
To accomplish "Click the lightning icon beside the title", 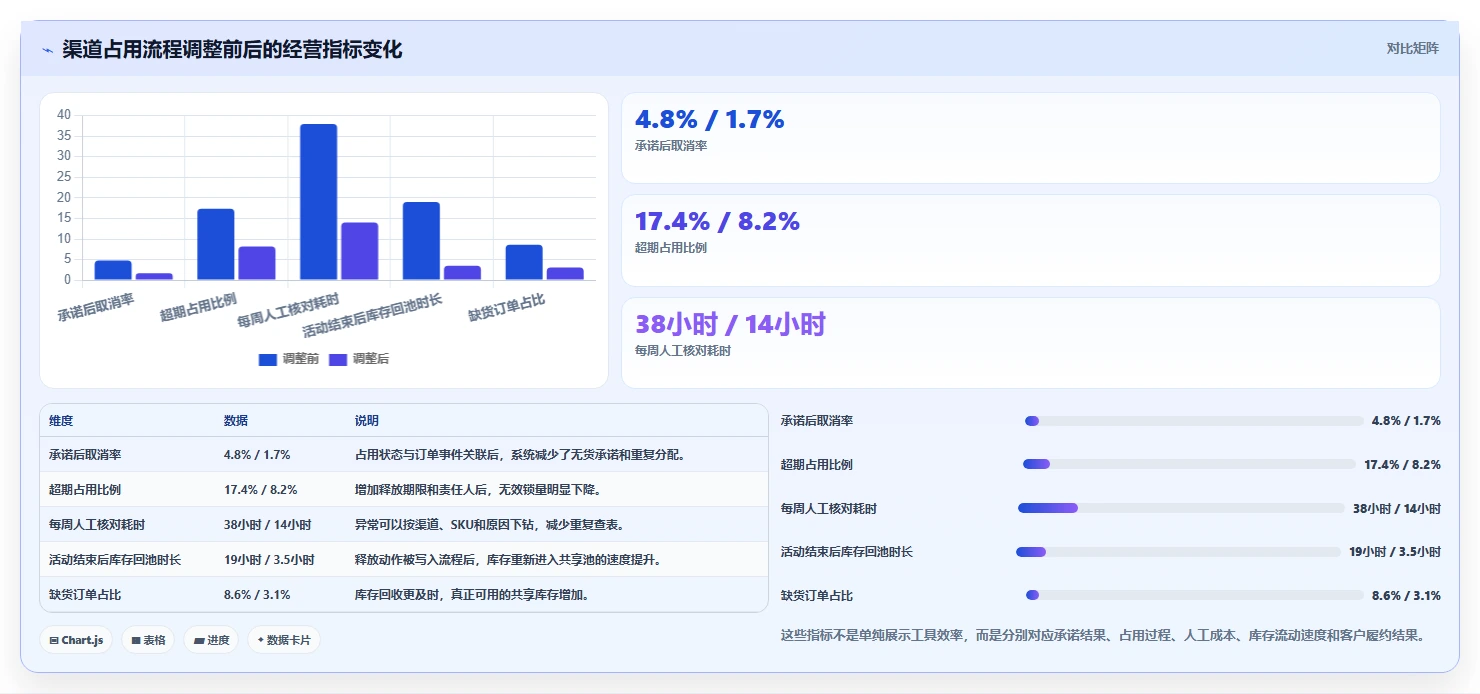I will tap(47, 50).
